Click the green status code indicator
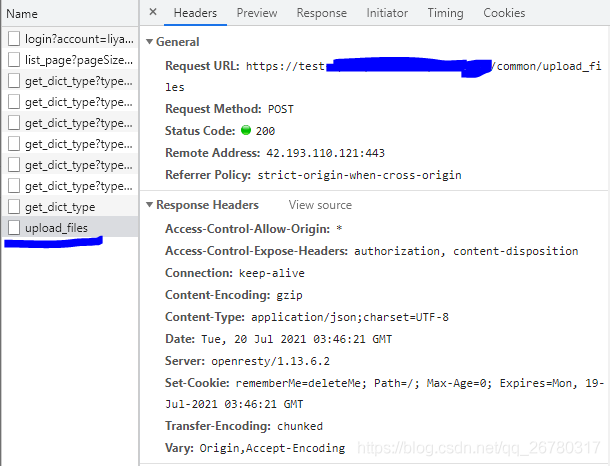The width and height of the screenshot is (610, 466). pyautogui.click(x=246, y=131)
